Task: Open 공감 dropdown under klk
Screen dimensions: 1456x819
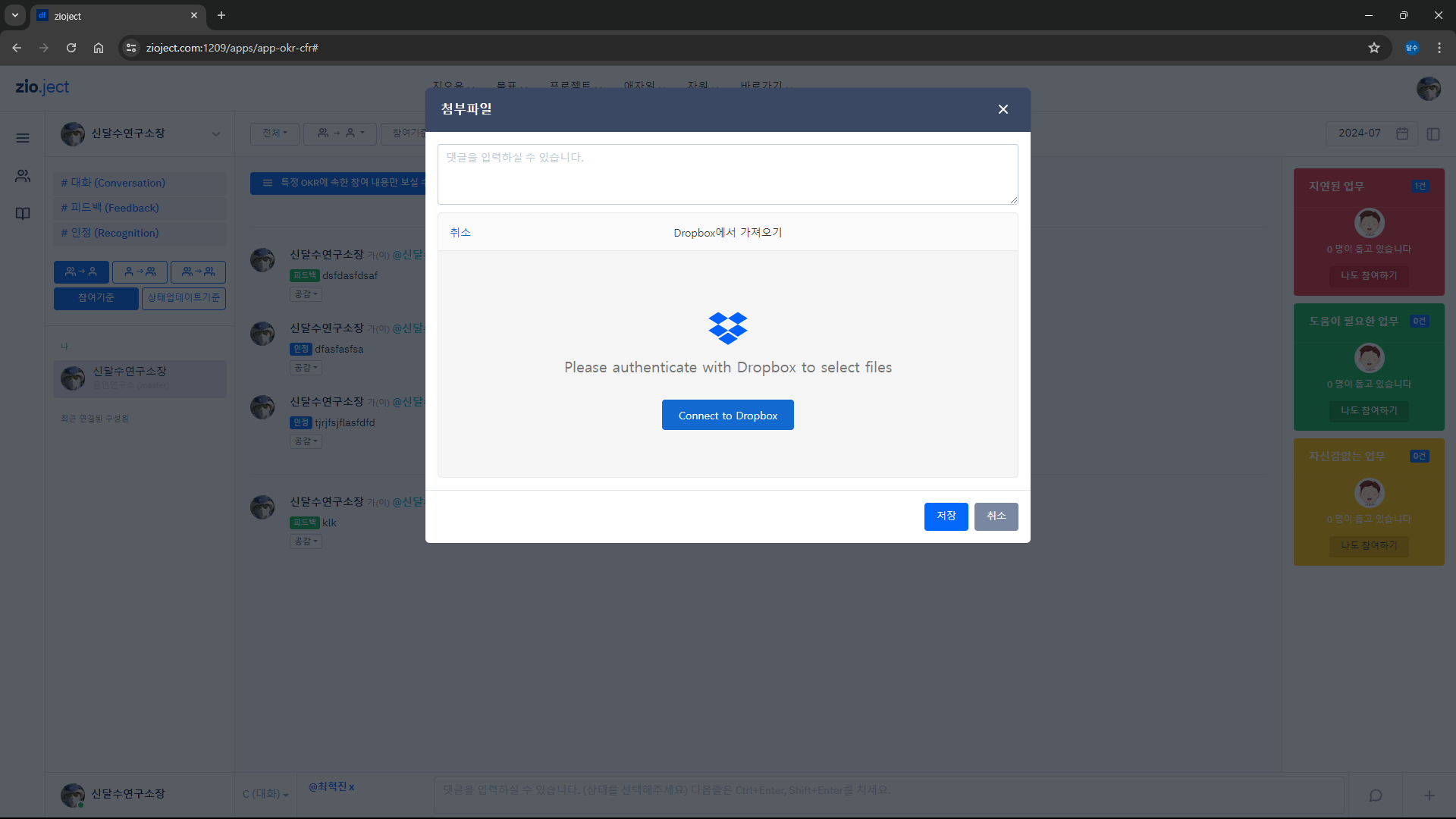Action: 306,541
